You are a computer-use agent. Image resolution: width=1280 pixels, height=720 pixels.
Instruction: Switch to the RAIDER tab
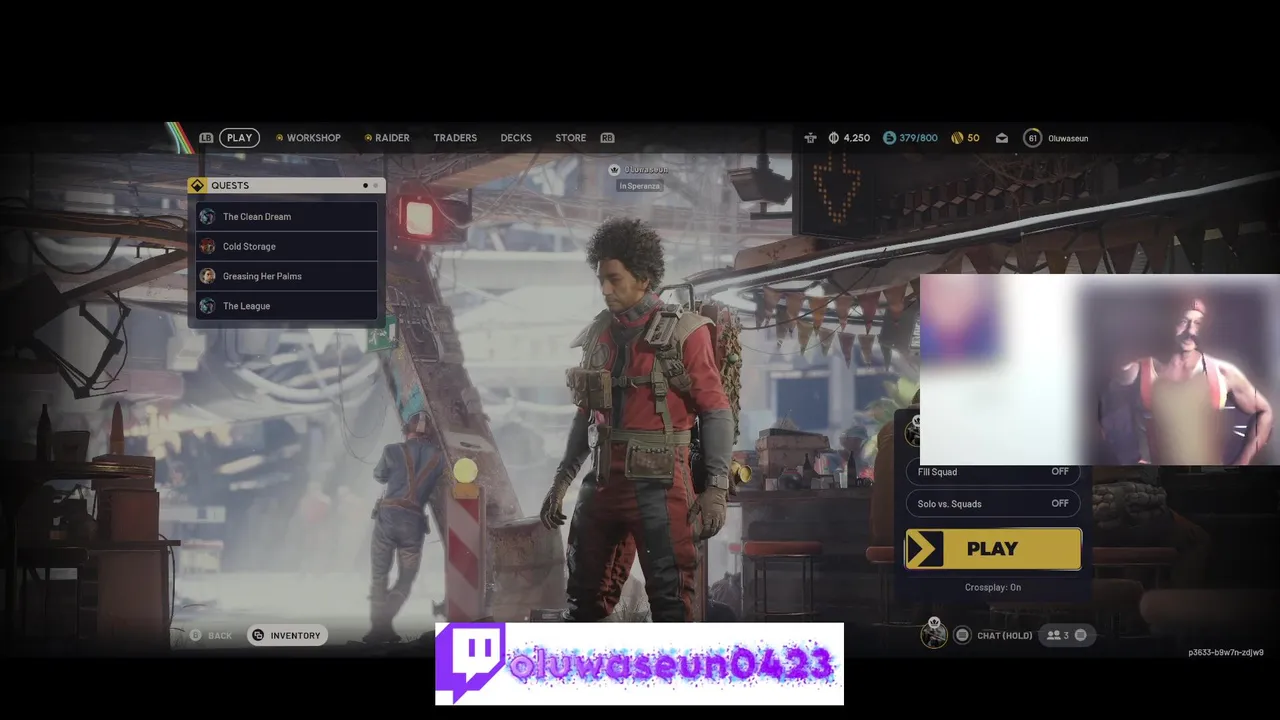pos(392,138)
